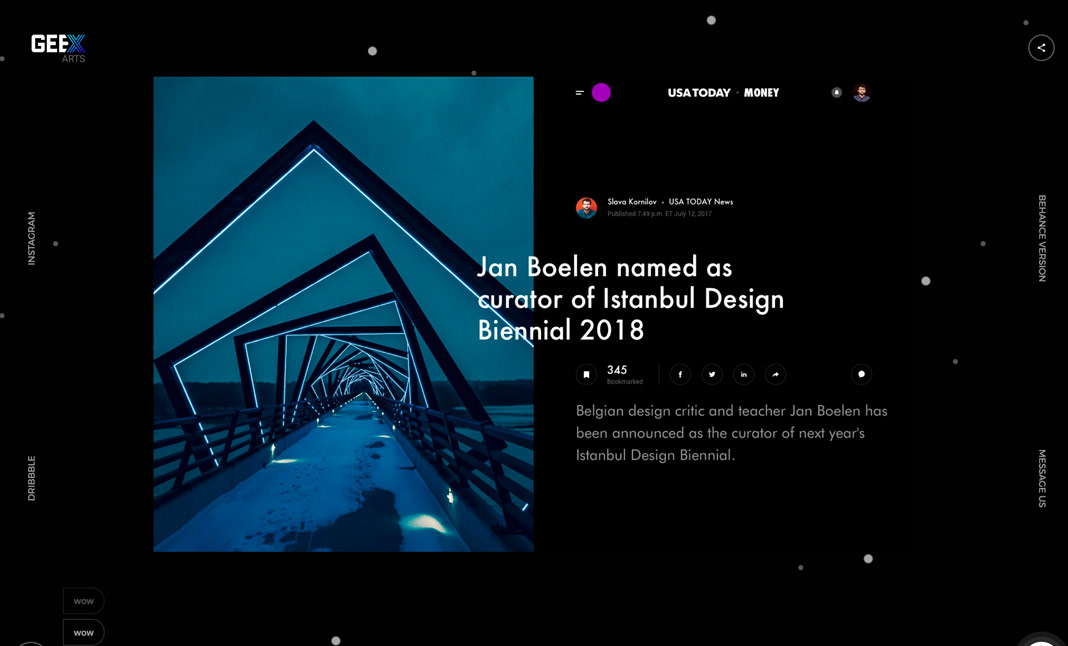
Task: Click the forward share arrow icon
Action: [775, 374]
